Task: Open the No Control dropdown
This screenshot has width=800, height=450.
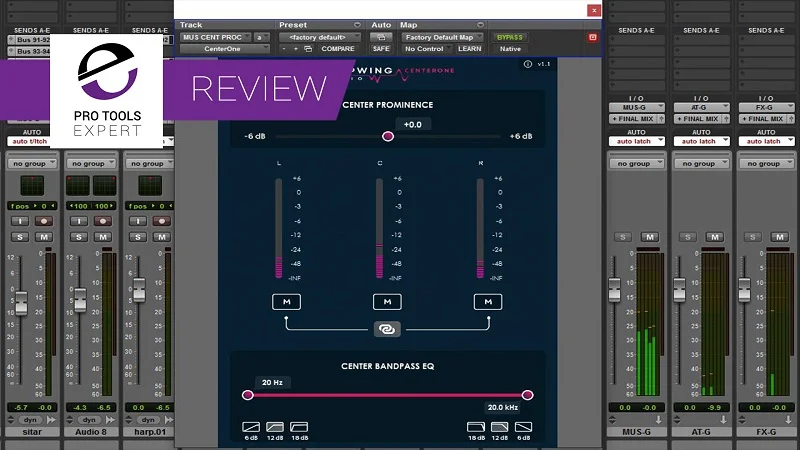Action: tap(427, 49)
